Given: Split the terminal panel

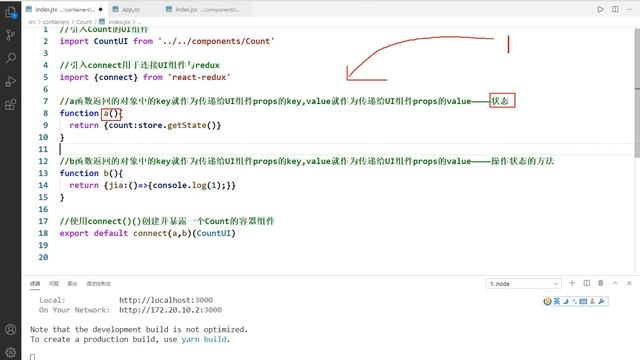Looking at the screenshot, I should [587, 283].
